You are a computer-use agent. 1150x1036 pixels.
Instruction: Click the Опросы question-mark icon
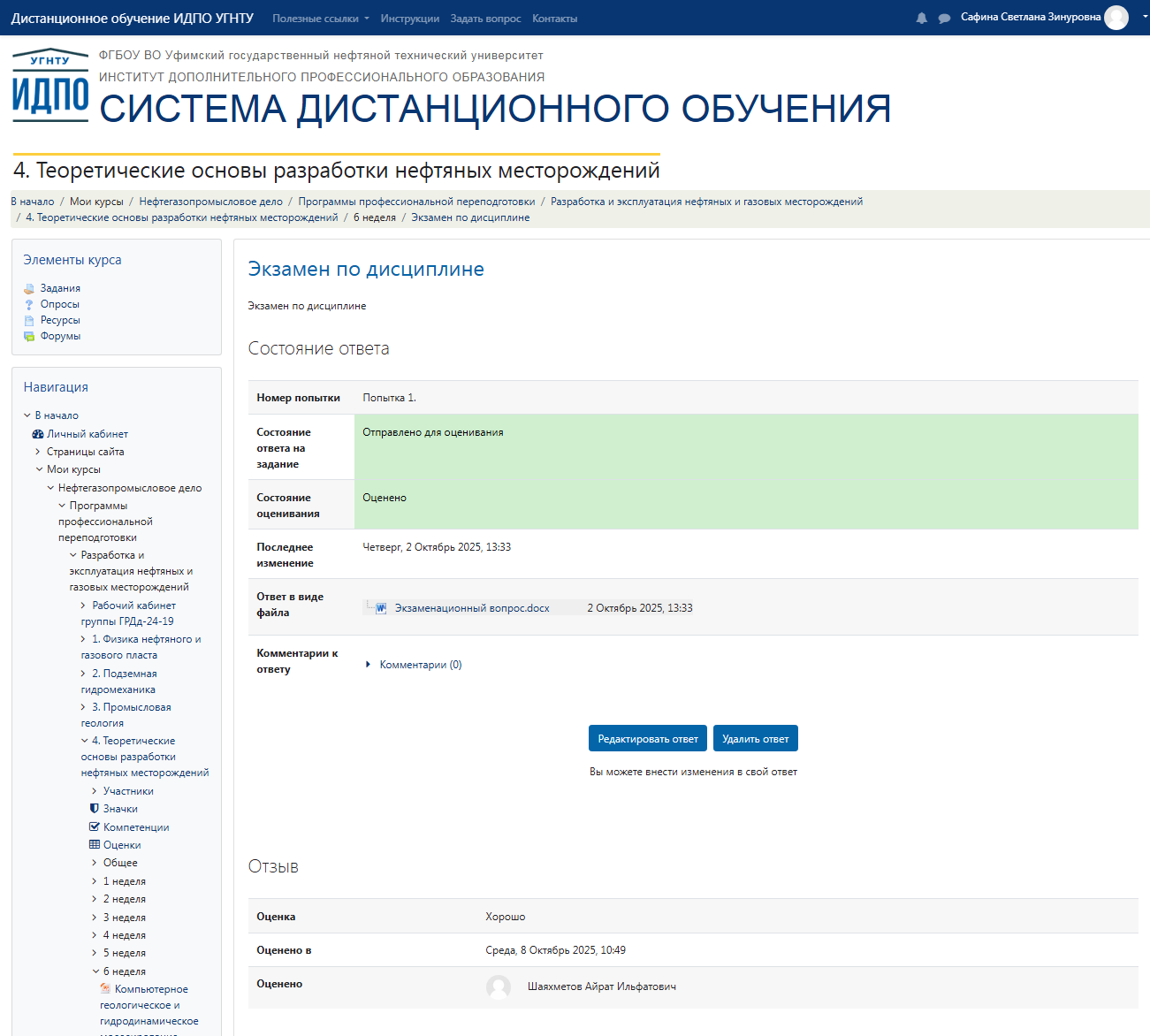[29, 304]
